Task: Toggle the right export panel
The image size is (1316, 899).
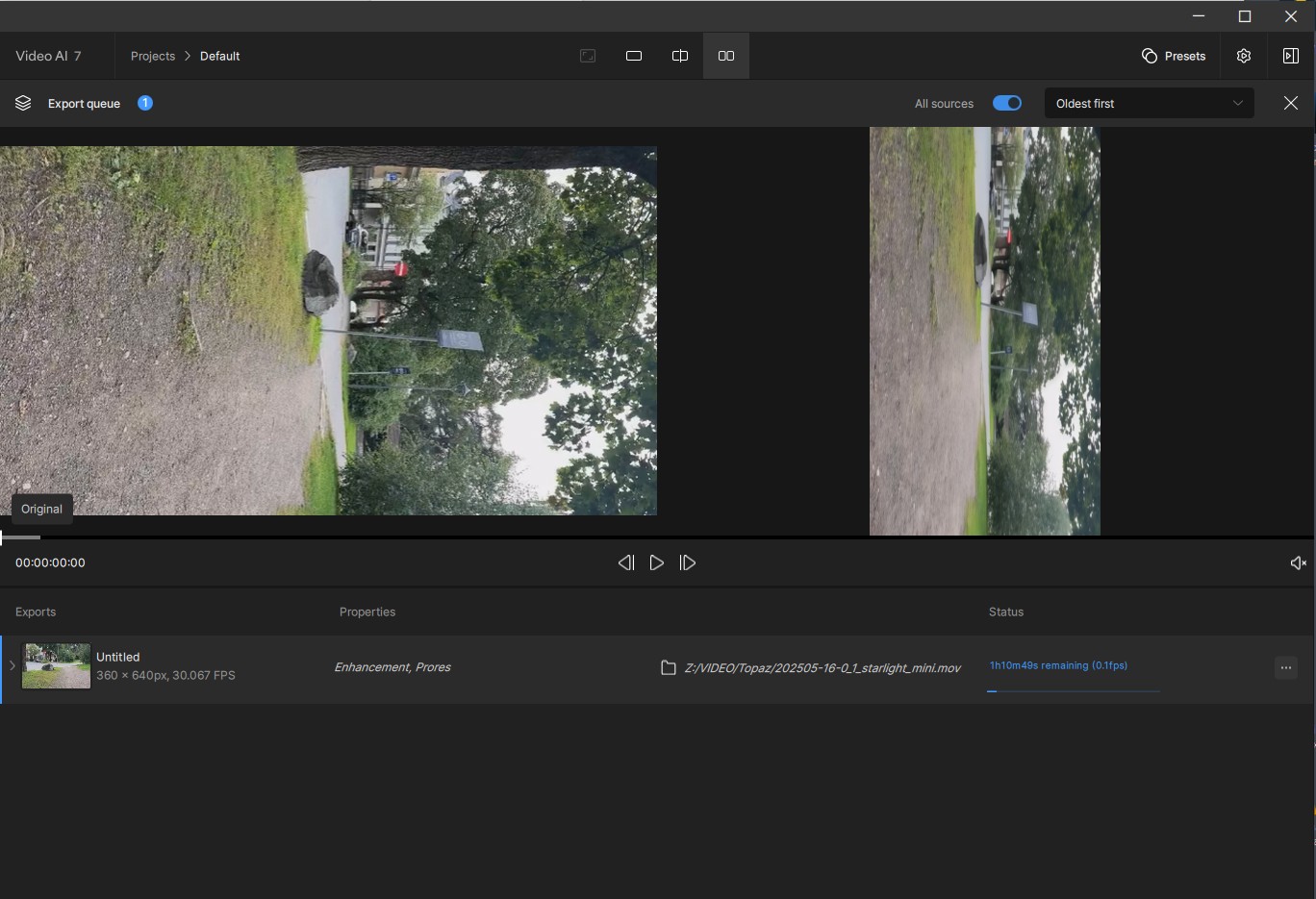Action: (1291, 56)
